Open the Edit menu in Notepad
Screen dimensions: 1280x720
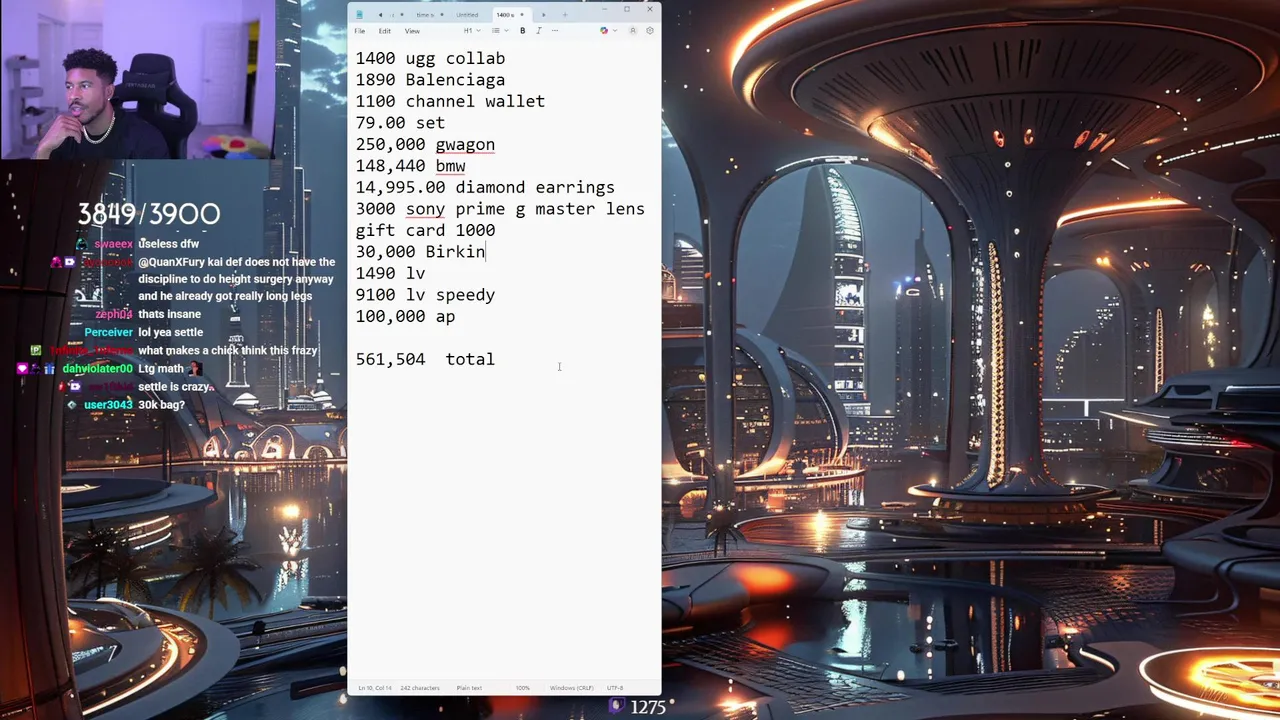(384, 31)
